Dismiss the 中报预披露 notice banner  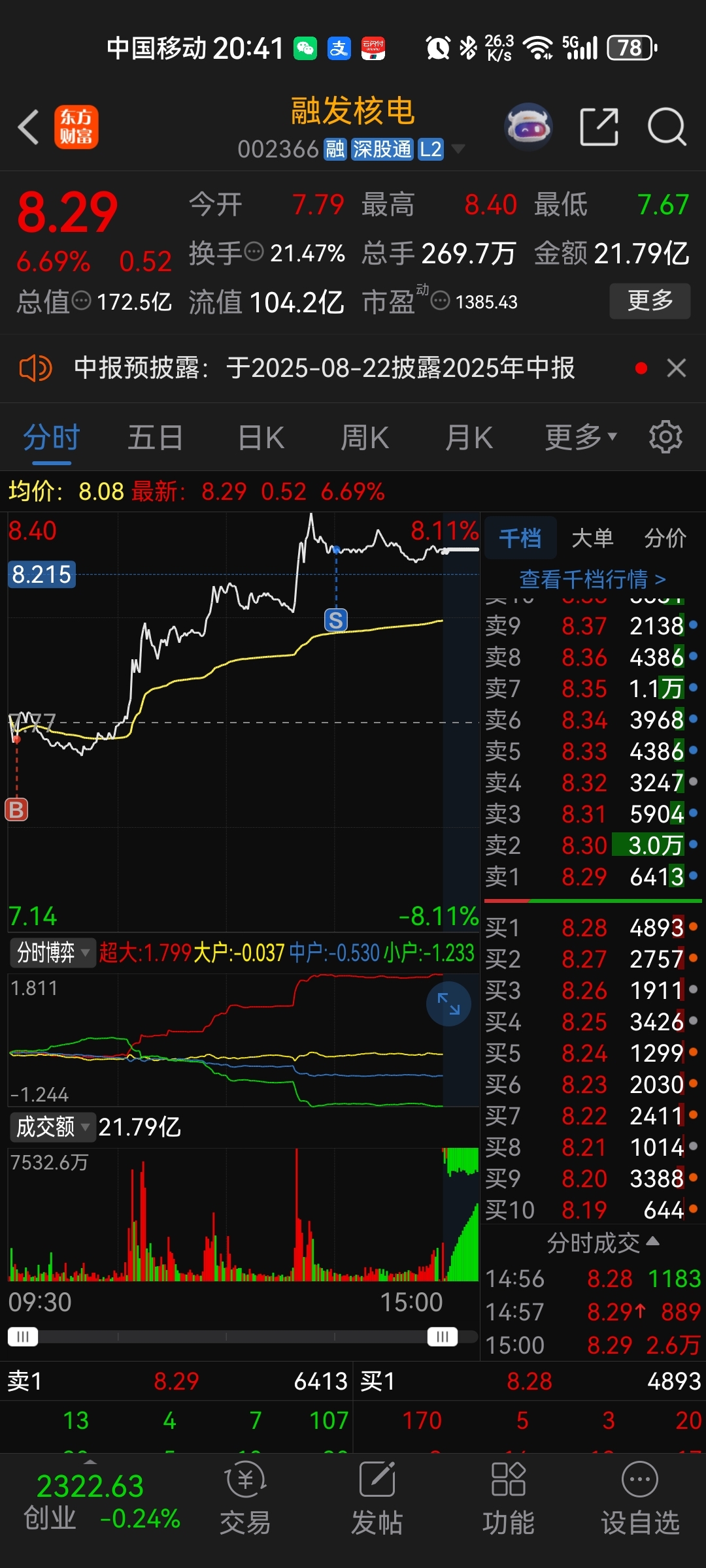(677, 368)
